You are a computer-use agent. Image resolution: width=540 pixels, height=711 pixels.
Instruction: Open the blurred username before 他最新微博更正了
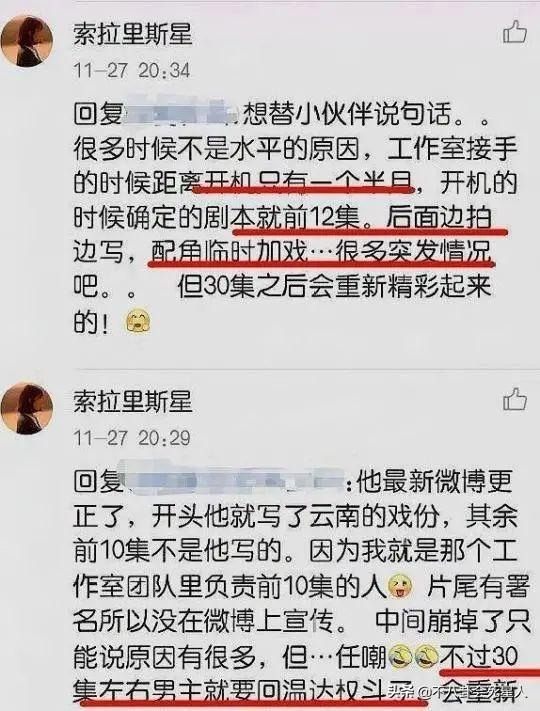234,481
